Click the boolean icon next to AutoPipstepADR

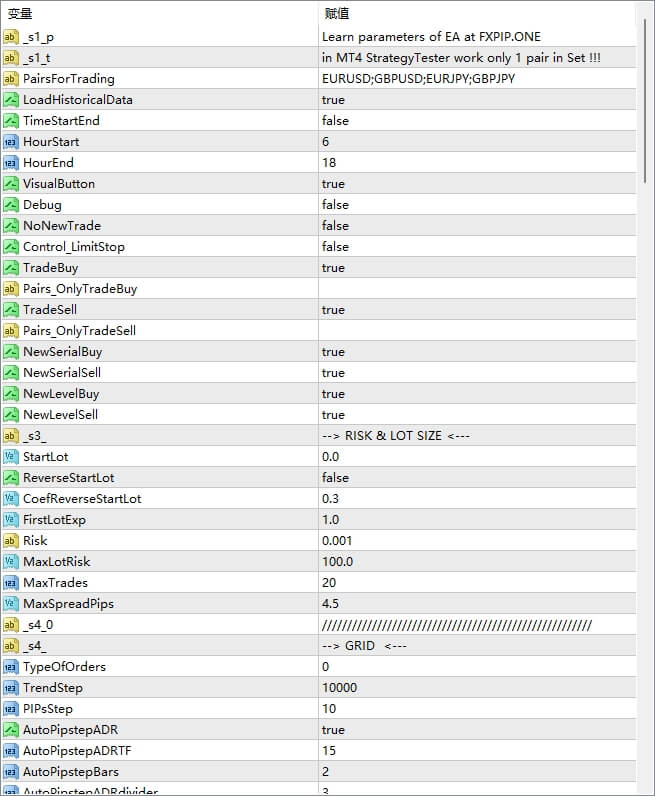click(11, 729)
